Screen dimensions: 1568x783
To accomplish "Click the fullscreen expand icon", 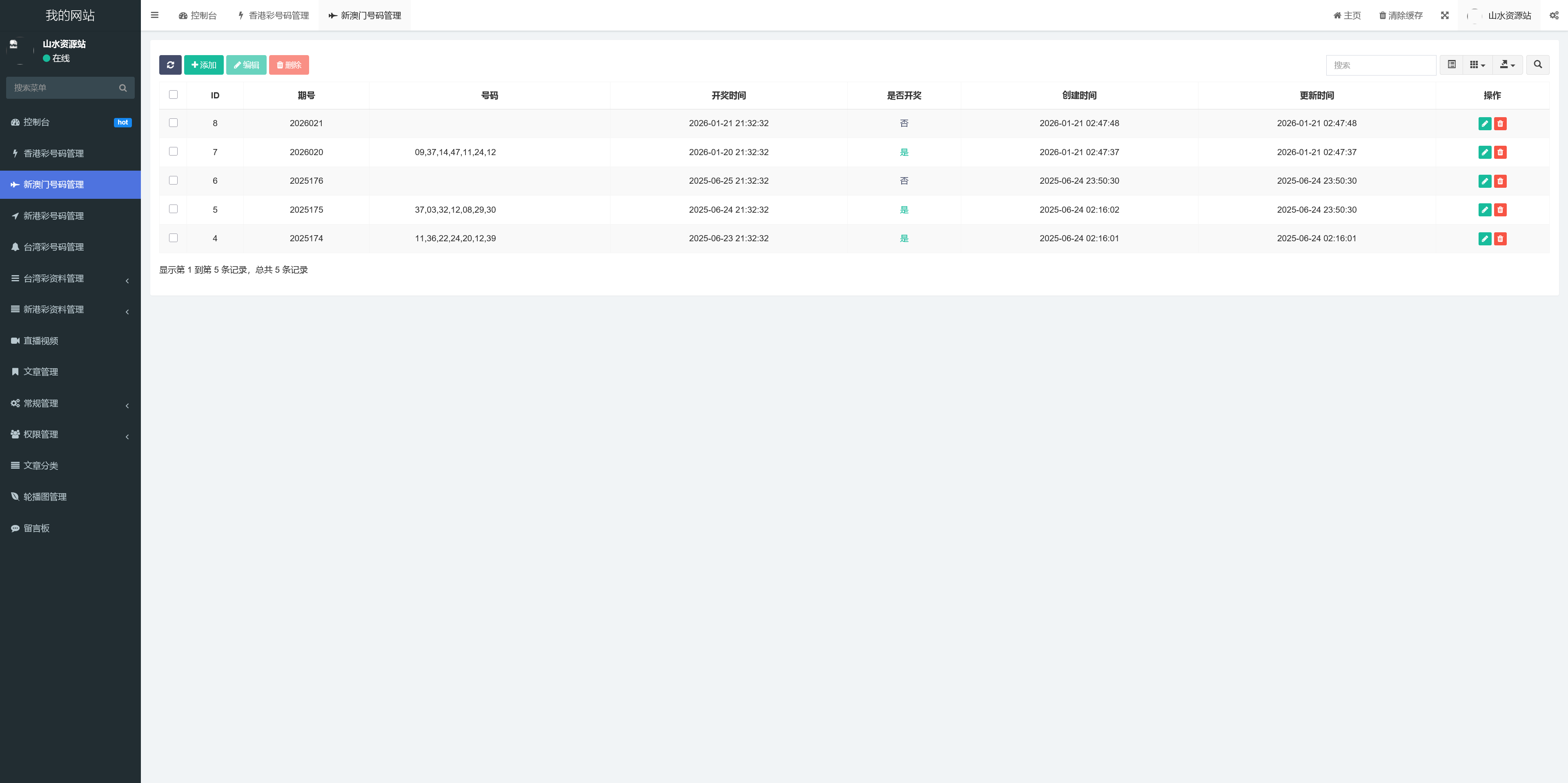I will pos(1444,15).
